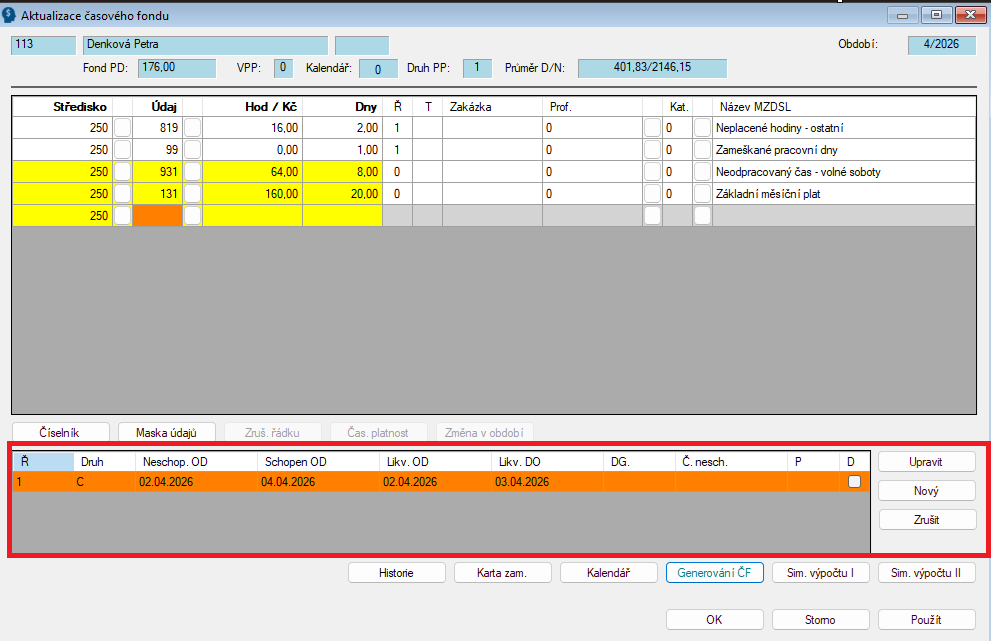This screenshot has height=641, width=991.
Task: Click Generování ČF button
Action: point(715,573)
